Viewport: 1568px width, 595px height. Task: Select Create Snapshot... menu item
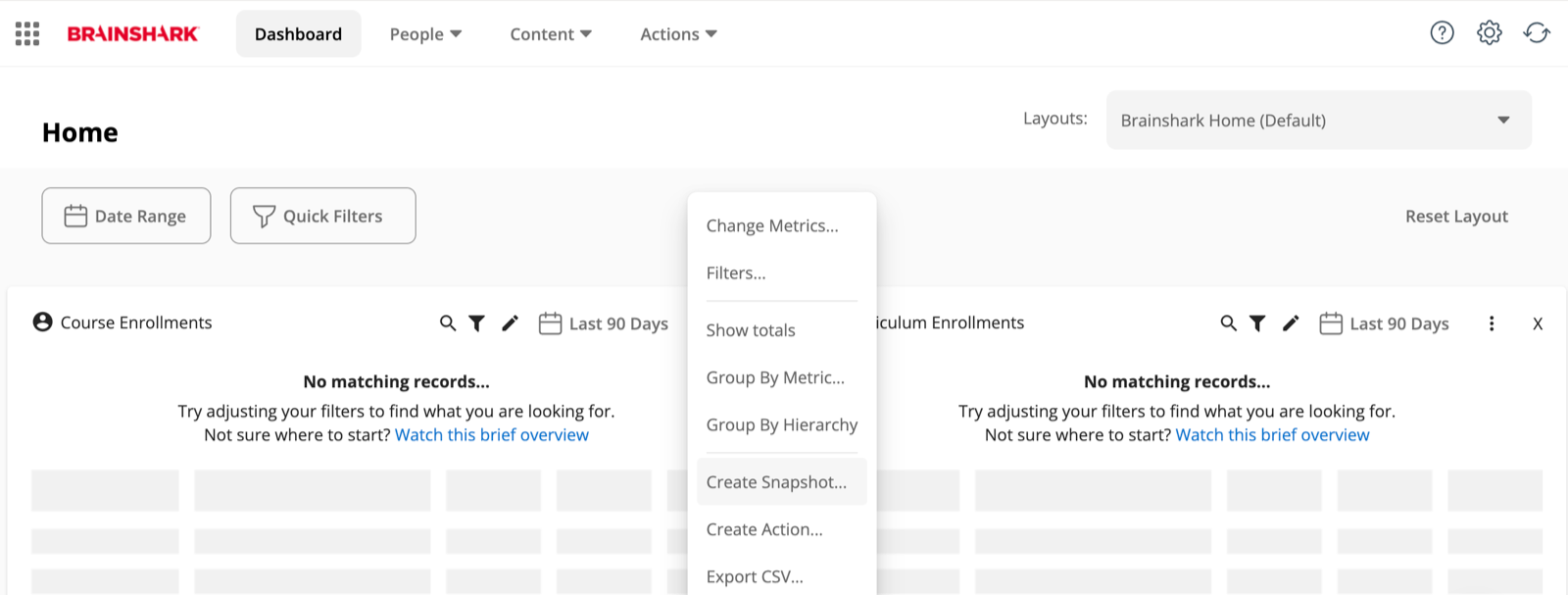coord(781,481)
